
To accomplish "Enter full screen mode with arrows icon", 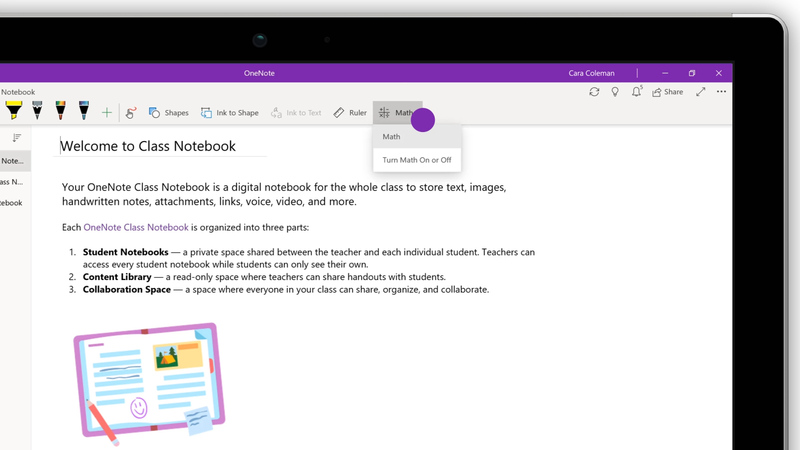I will coord(700,92).
